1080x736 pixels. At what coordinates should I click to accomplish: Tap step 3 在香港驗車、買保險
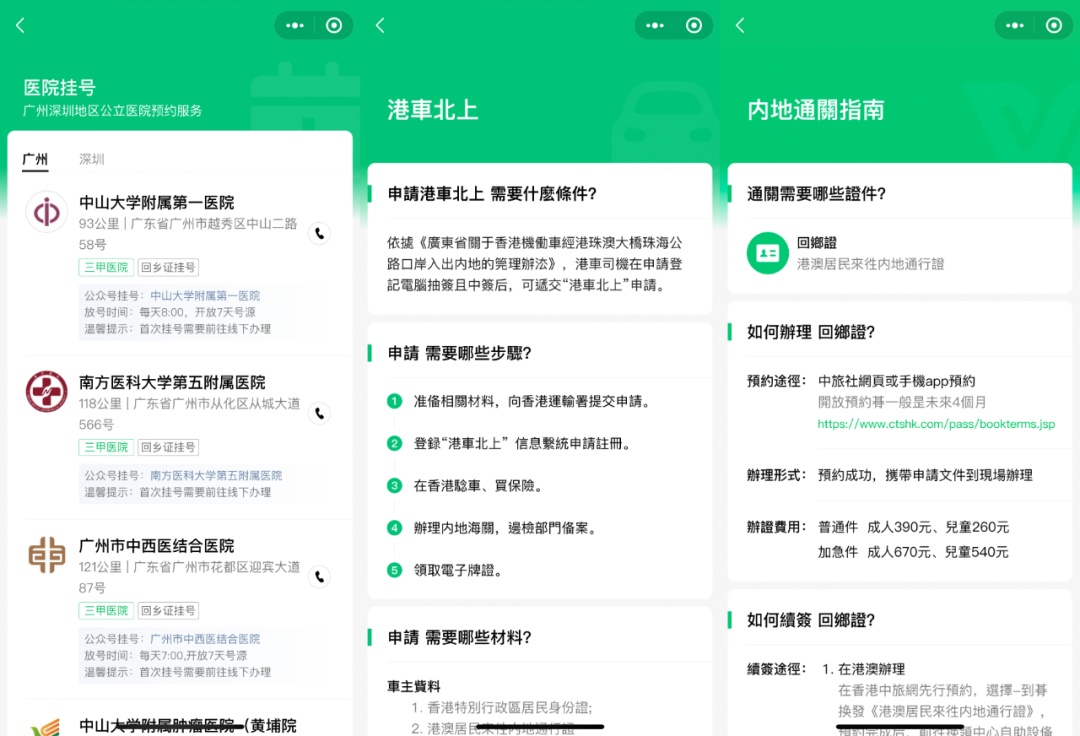point(478,486)
